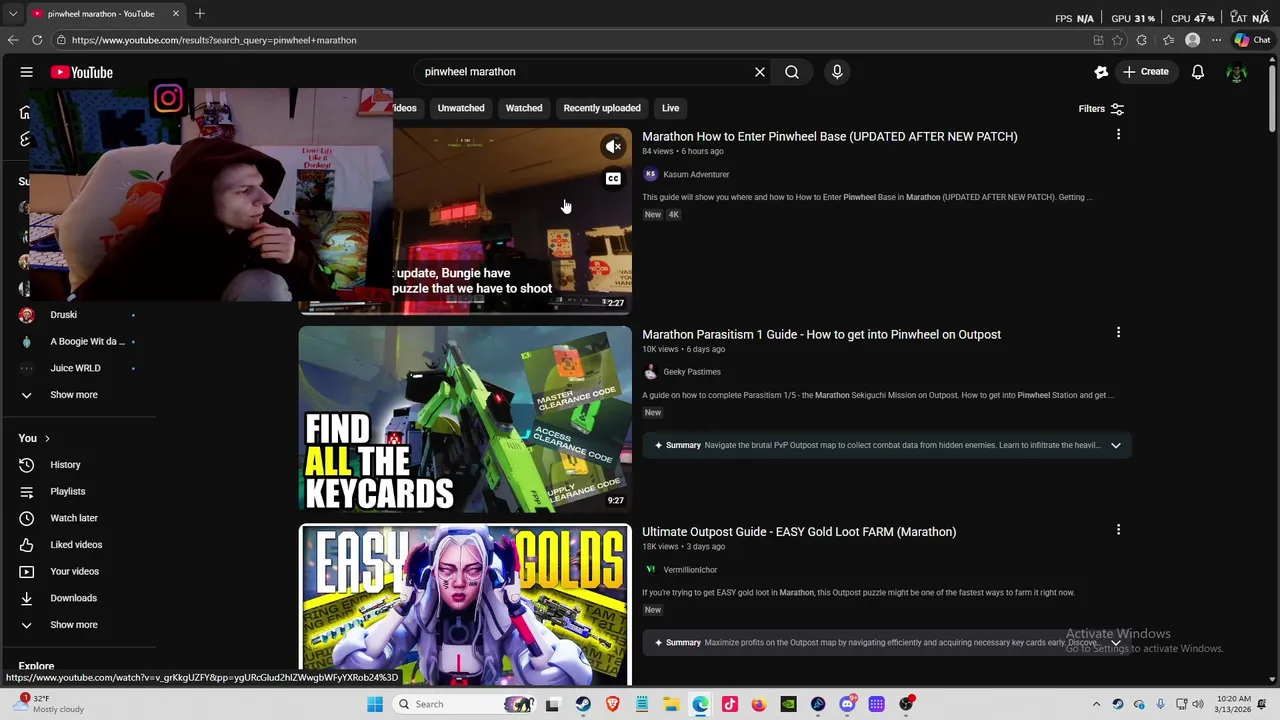
Task: Submit search with the magnifier button
Action: coord(792,72)
